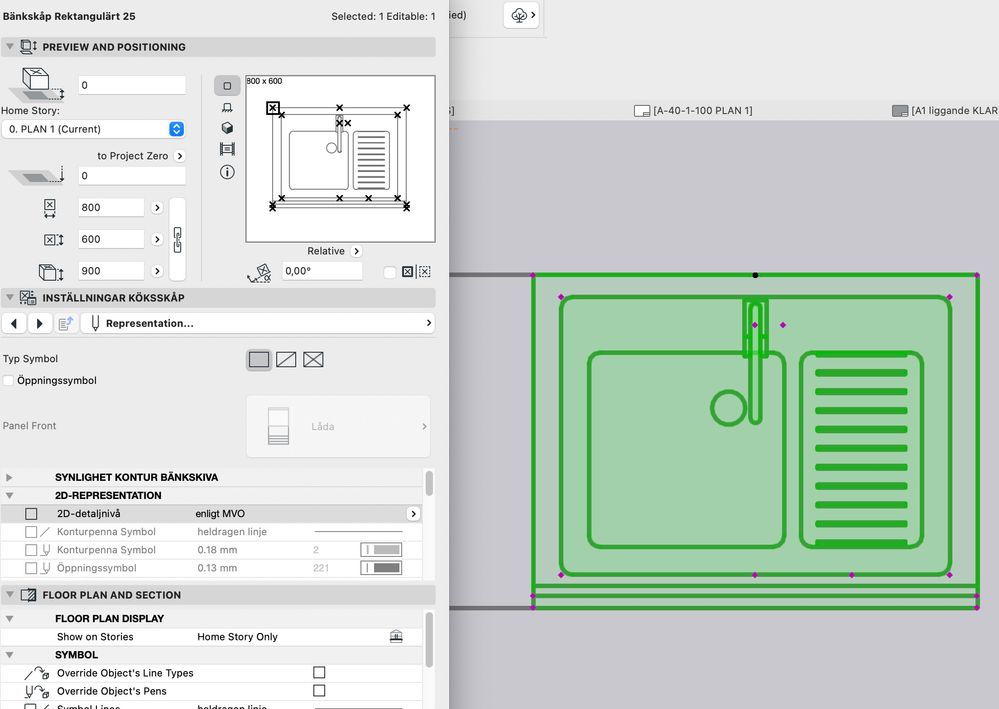Check Override Object's Pens

coord(319,691)
